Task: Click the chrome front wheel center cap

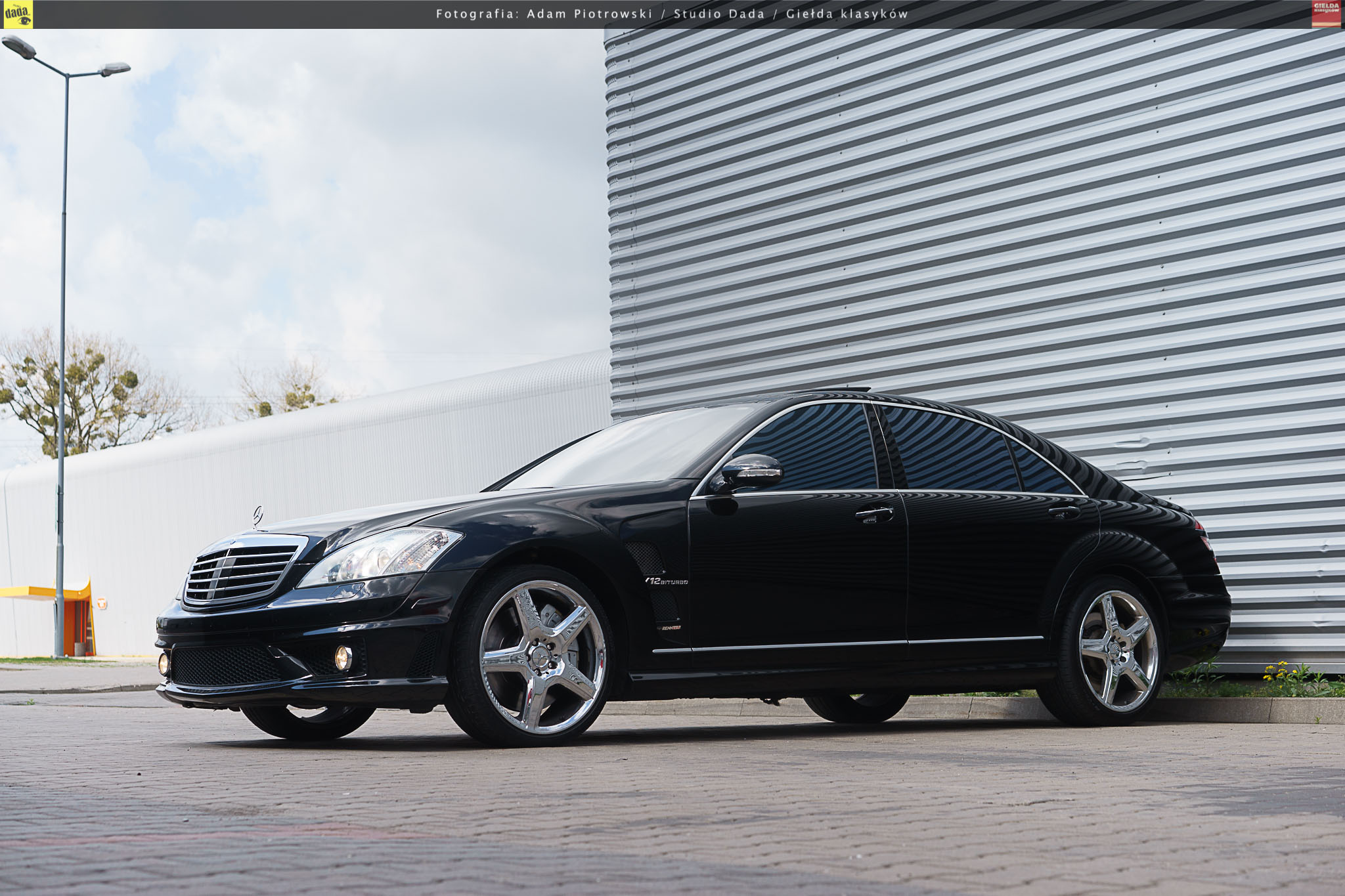Action: coord(540,657)
